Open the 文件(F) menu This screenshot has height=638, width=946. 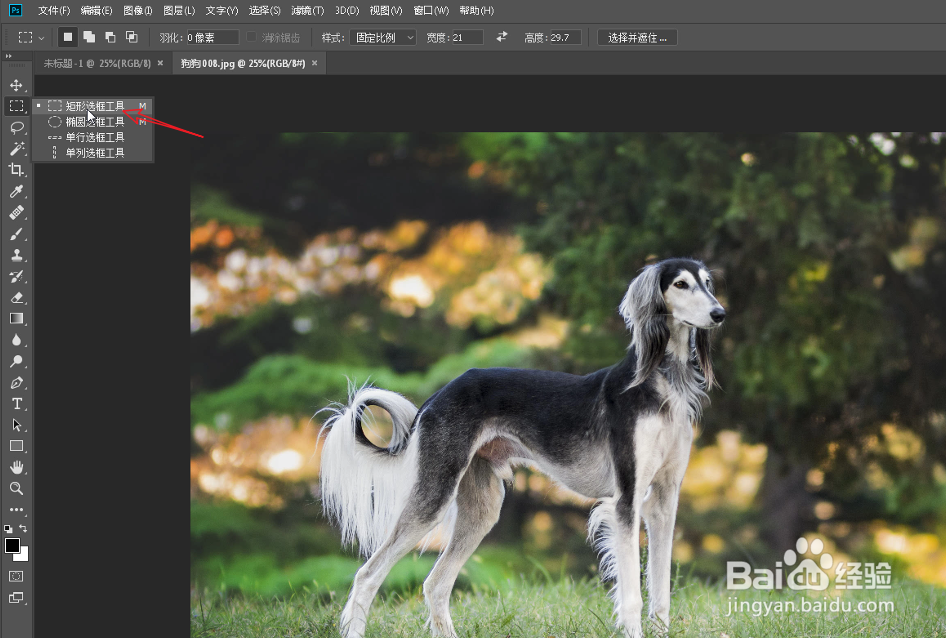point(54,10)
